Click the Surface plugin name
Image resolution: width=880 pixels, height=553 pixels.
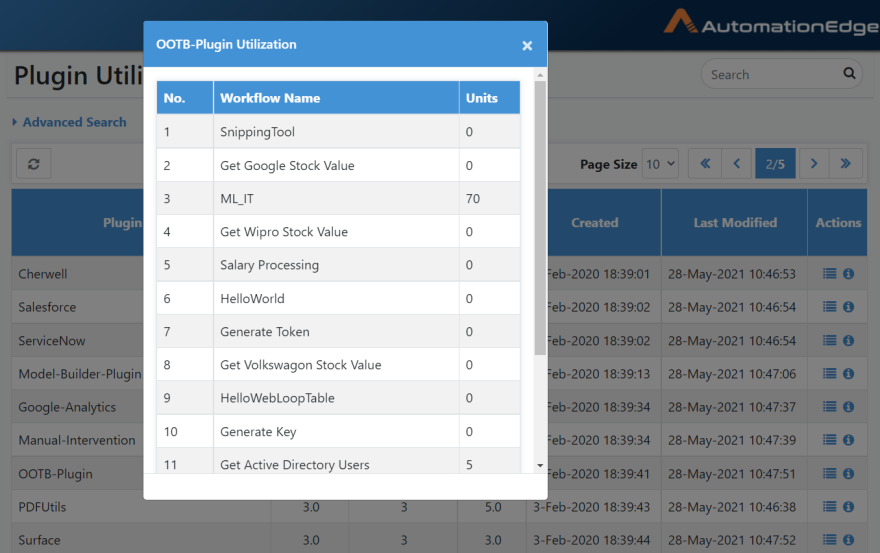pyautogui.click(x=39, y=540)
